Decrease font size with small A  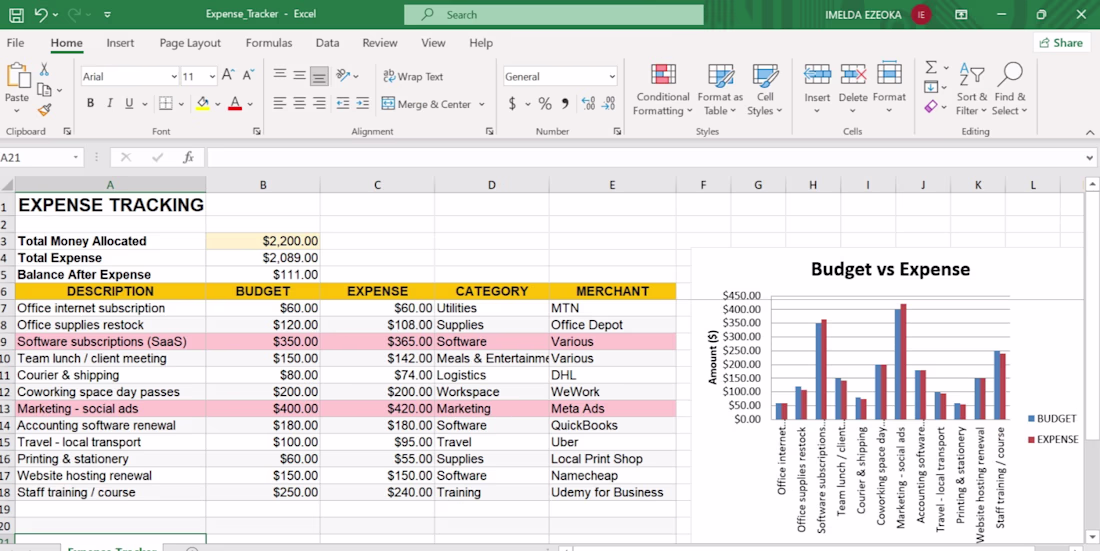(x=248, y=76)
